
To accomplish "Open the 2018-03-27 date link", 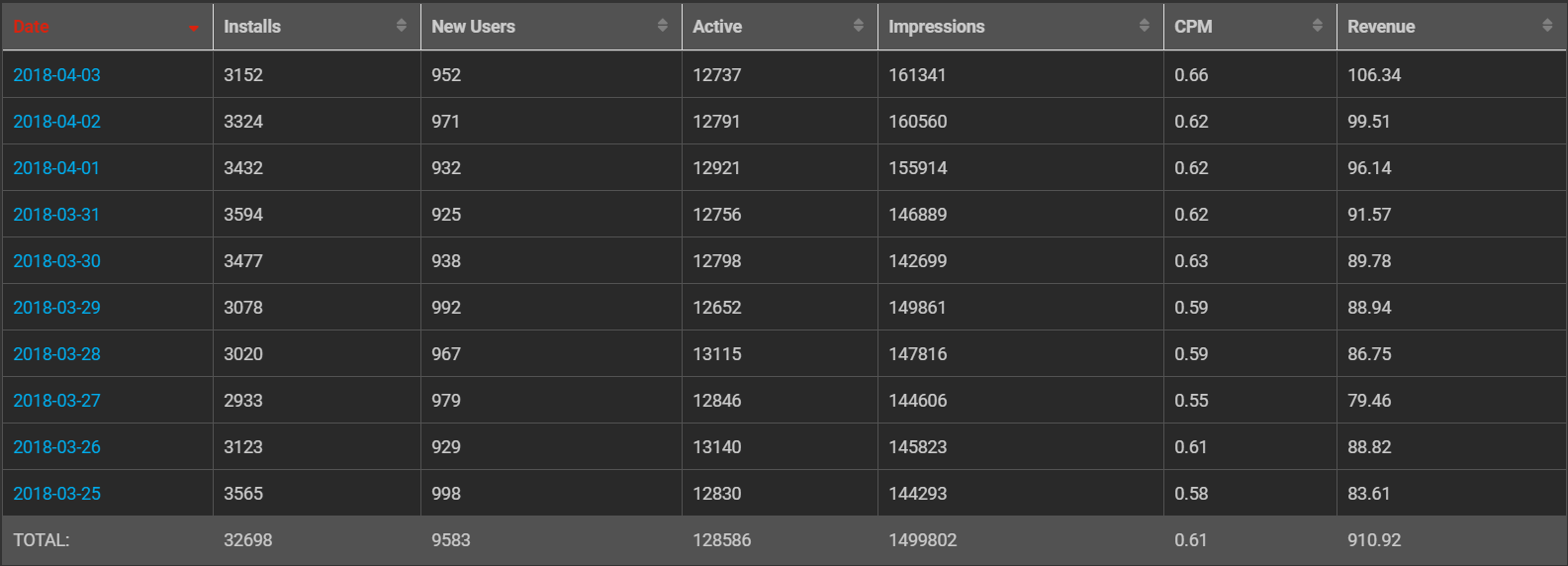I will click(56, 401).
